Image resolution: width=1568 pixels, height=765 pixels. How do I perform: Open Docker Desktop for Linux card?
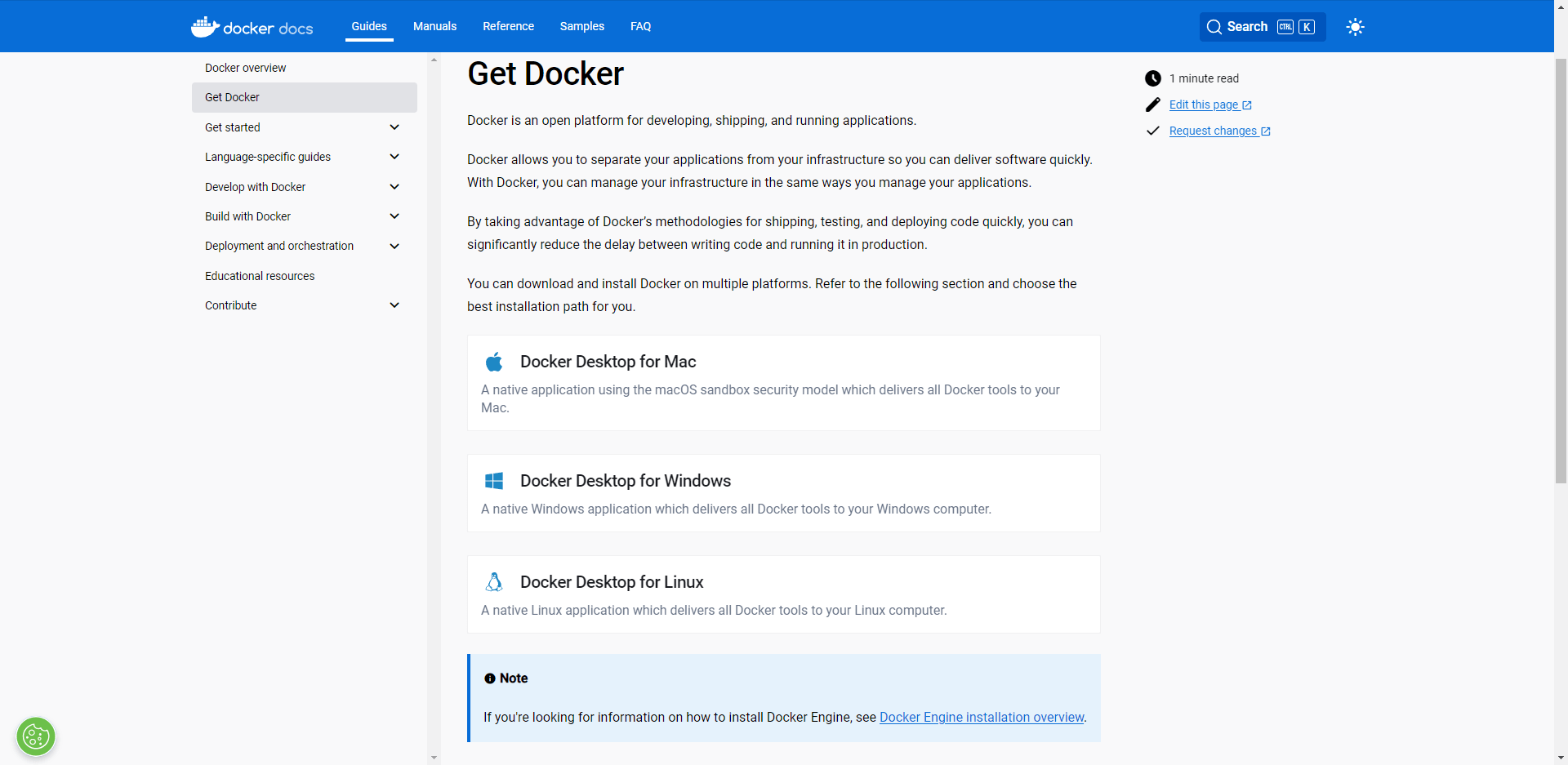[784, 594]
